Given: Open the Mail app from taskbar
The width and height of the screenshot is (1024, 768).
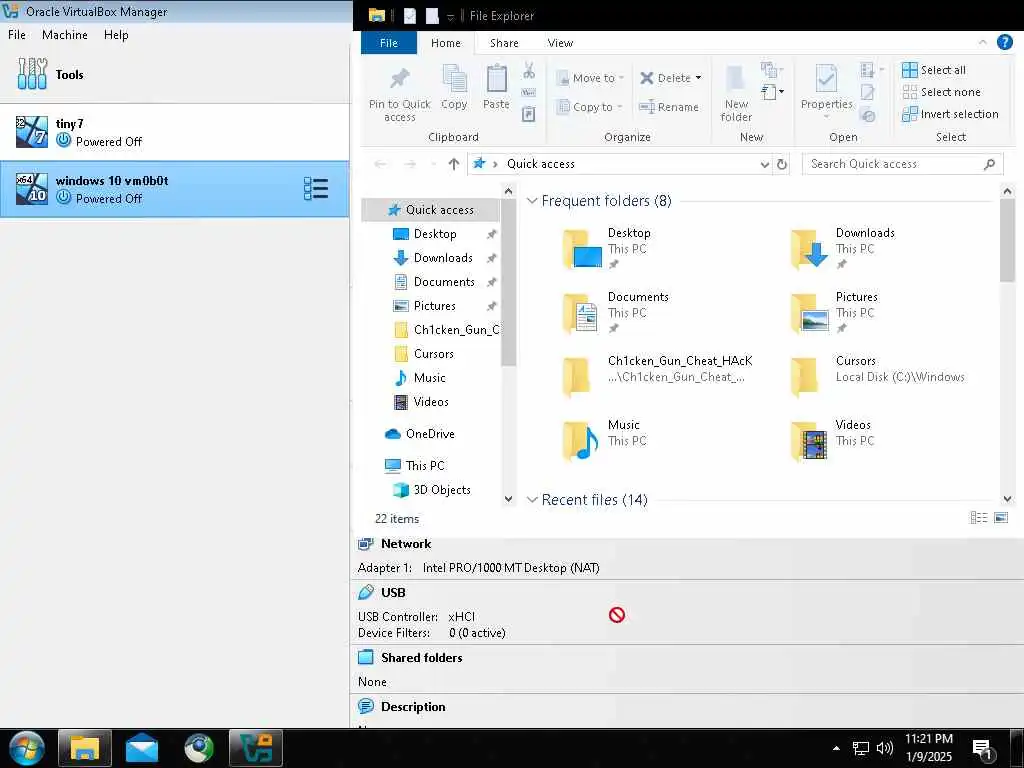Looking at the screenshot, I should [x=142, y=748].
